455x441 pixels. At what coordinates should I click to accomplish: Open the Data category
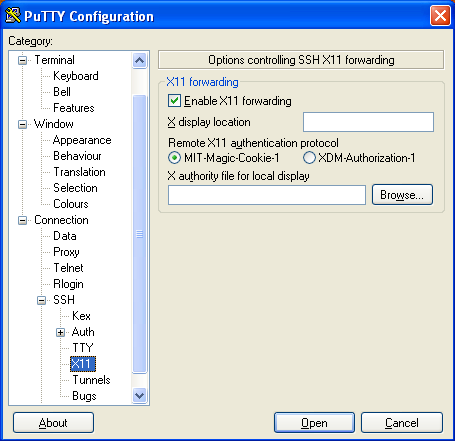(65, 236)
